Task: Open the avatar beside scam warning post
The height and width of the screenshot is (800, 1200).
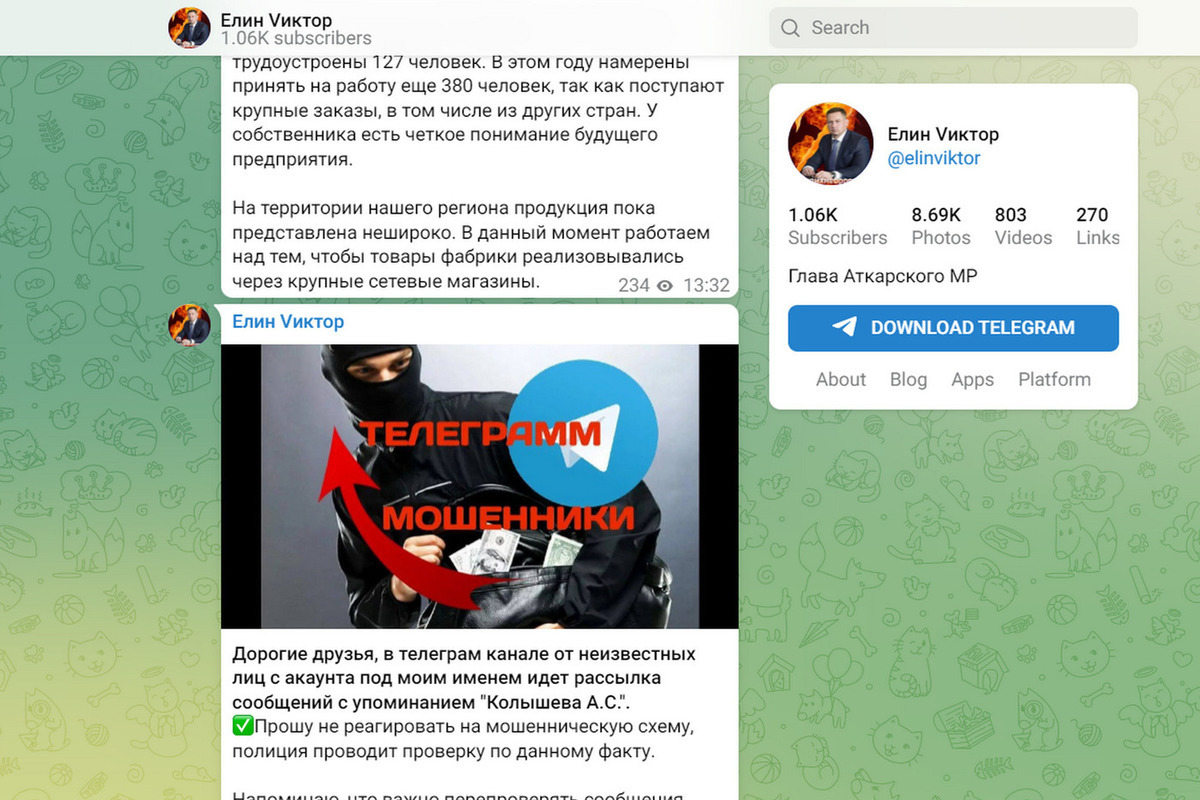Action: coord(189,325)
